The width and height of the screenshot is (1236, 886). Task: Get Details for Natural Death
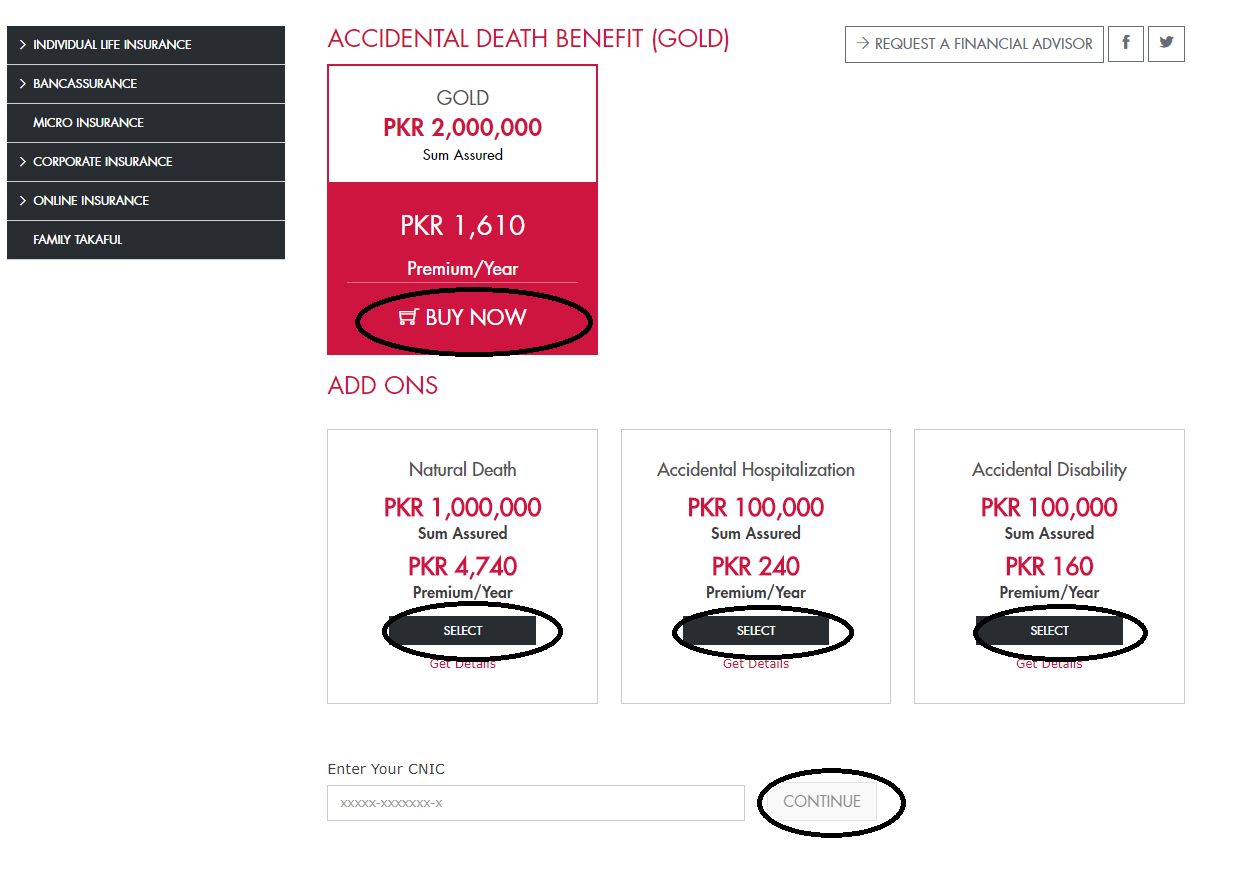coord(463,664)
